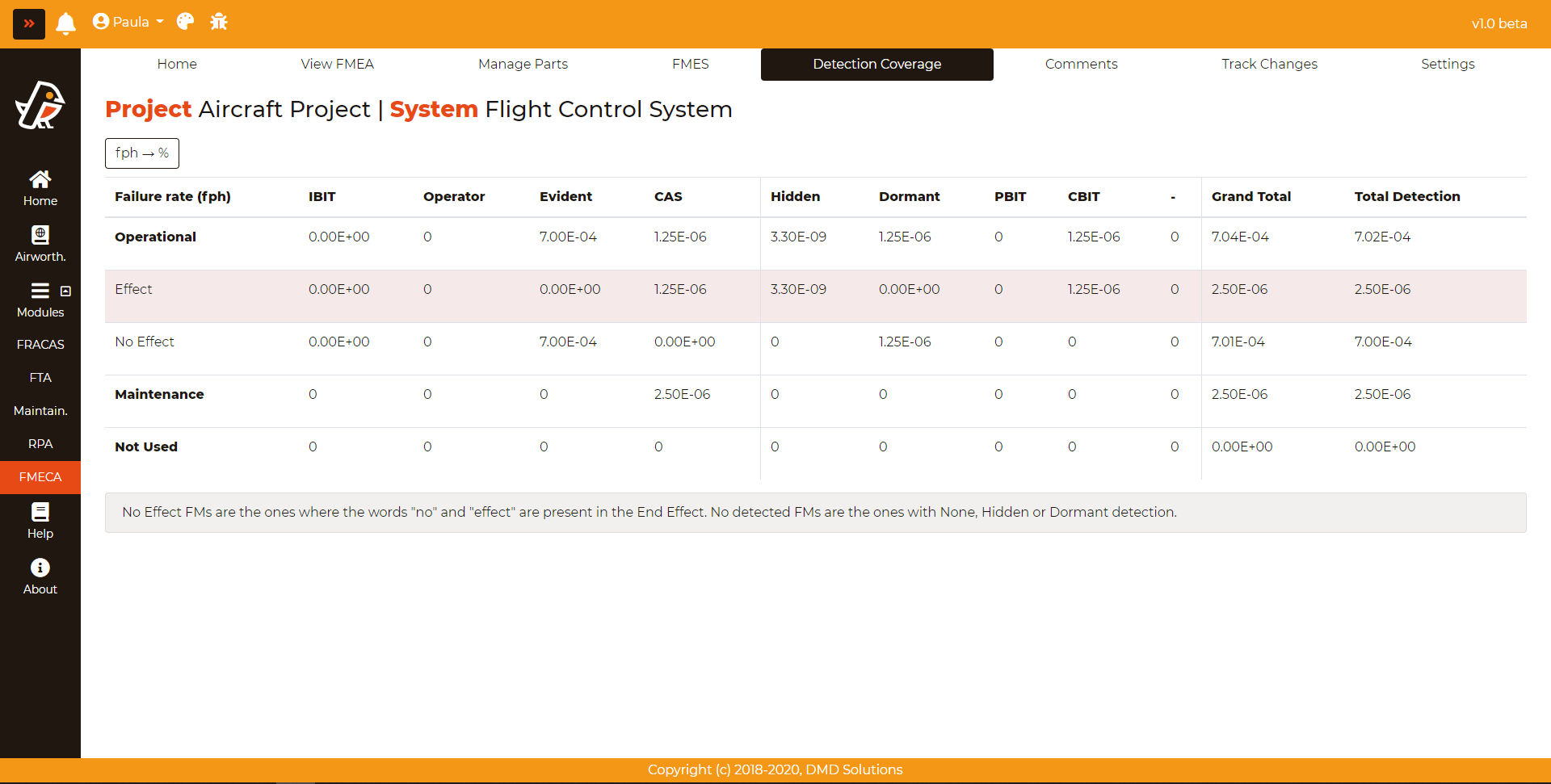Toggle fph to percent units
Viewport: 1551px width, 784px height.
(141, 153)
